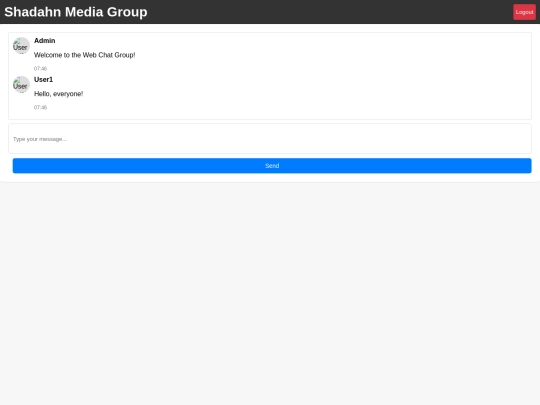Open User1's user avatar
The width and height of the screenshot is (540, 405).
(x=21, y=85)
